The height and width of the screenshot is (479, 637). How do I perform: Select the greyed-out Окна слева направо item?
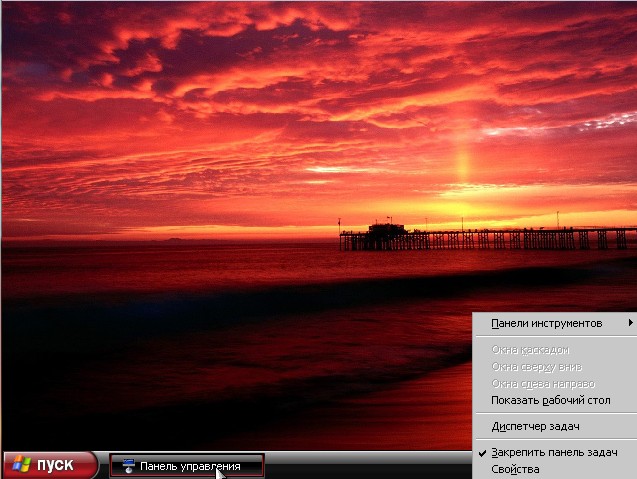point(543,383)
